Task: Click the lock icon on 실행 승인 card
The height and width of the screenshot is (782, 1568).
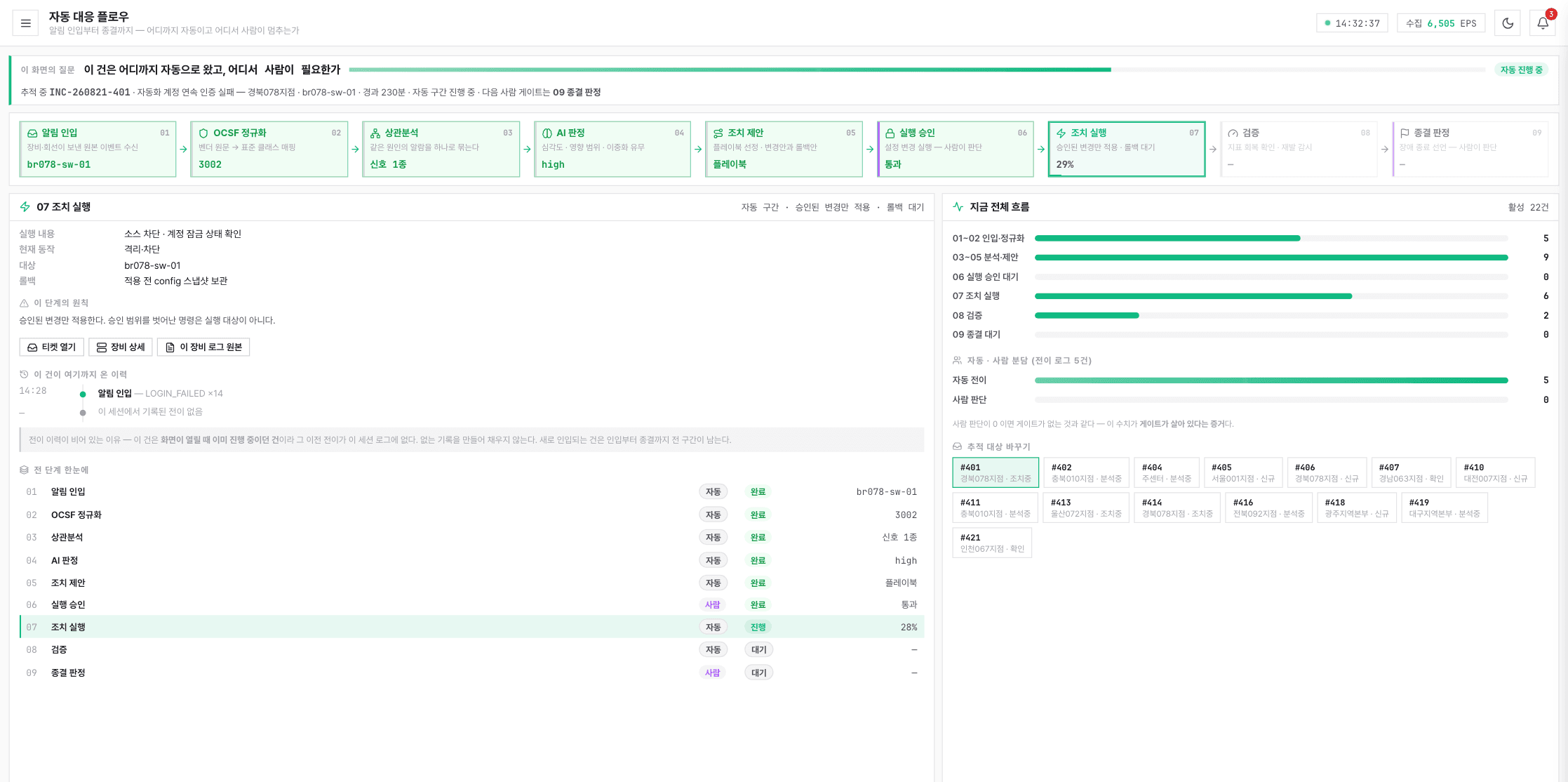Action: (890, 133)
